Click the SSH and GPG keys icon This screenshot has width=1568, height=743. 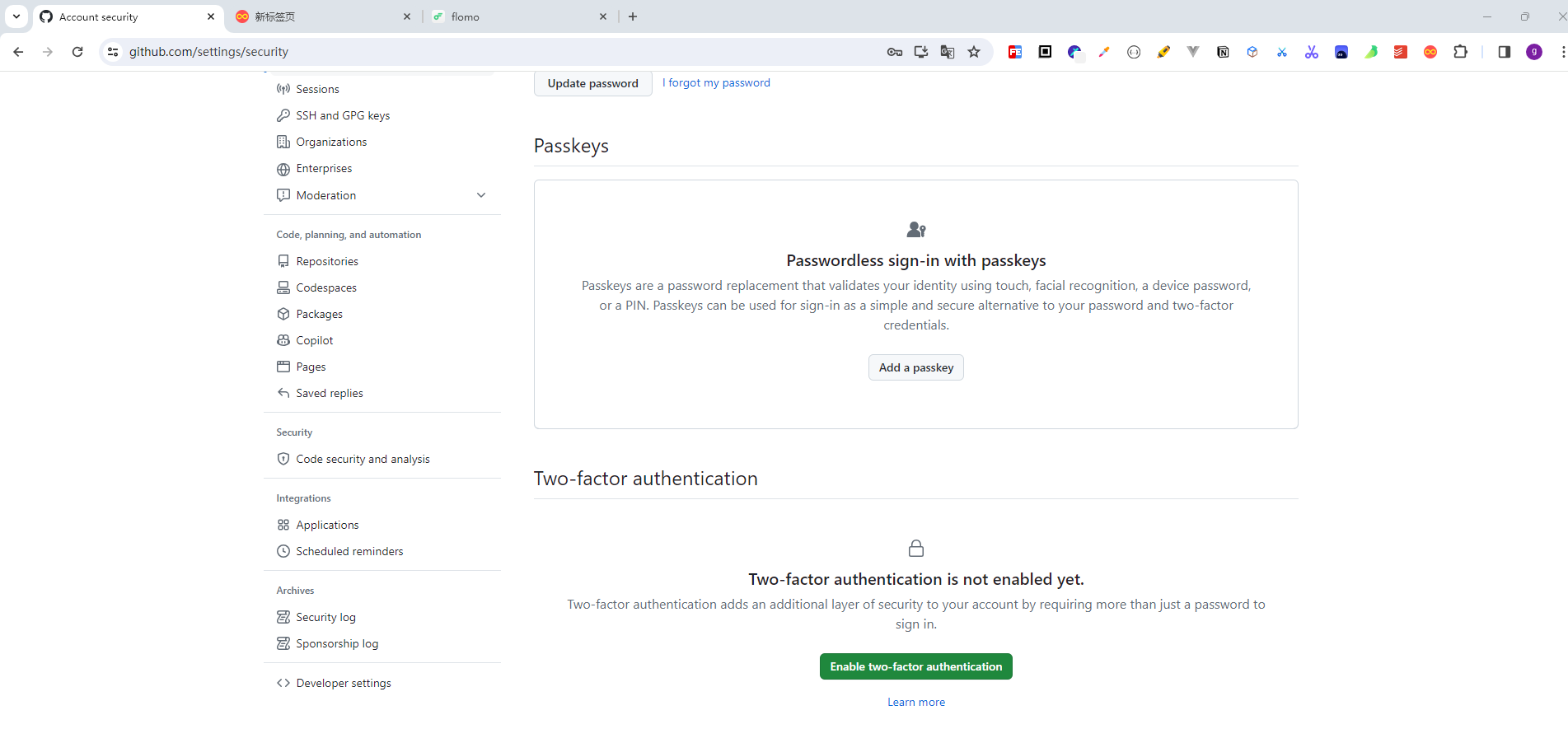(x=283, y=115)
